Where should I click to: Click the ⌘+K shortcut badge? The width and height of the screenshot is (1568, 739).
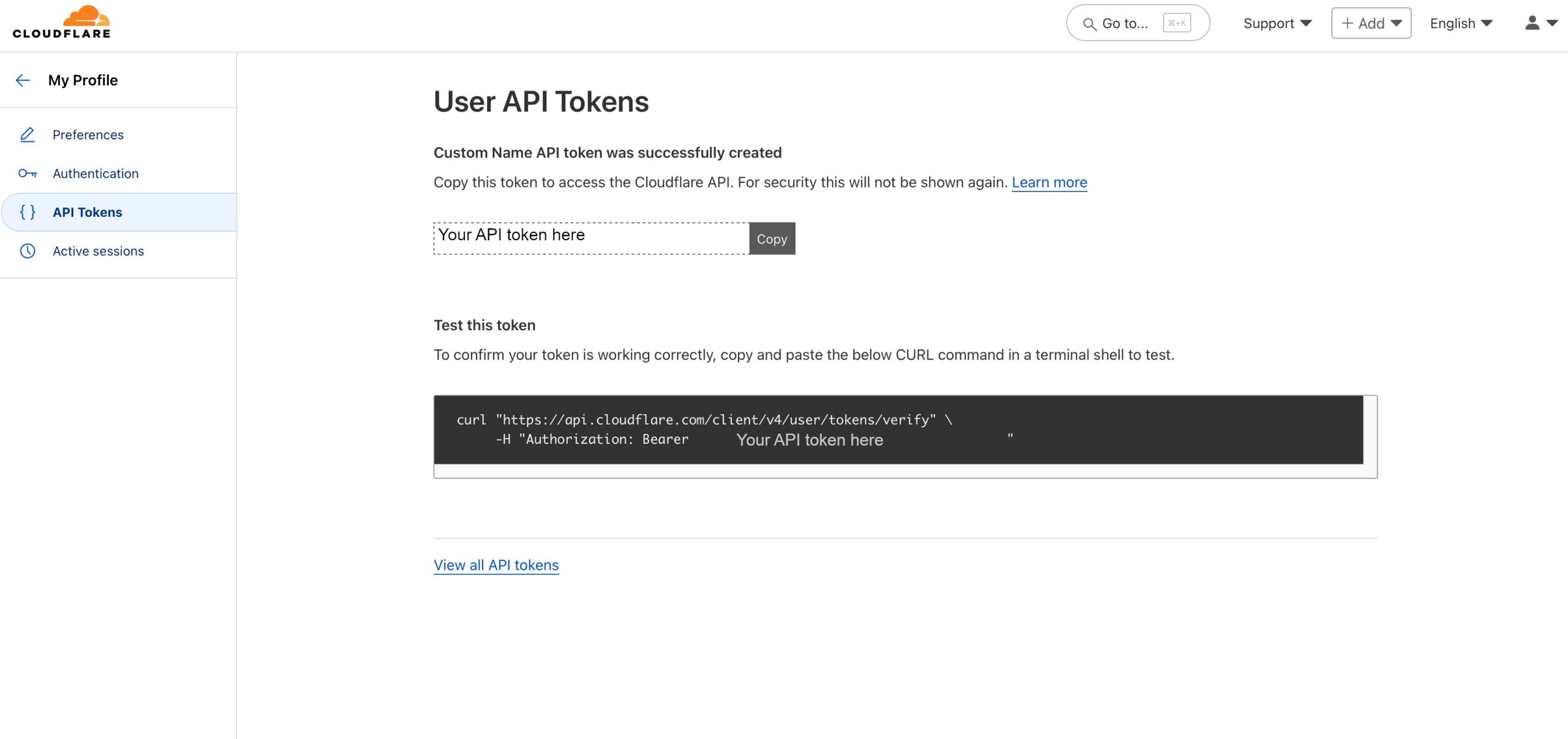pos(1177,23)
